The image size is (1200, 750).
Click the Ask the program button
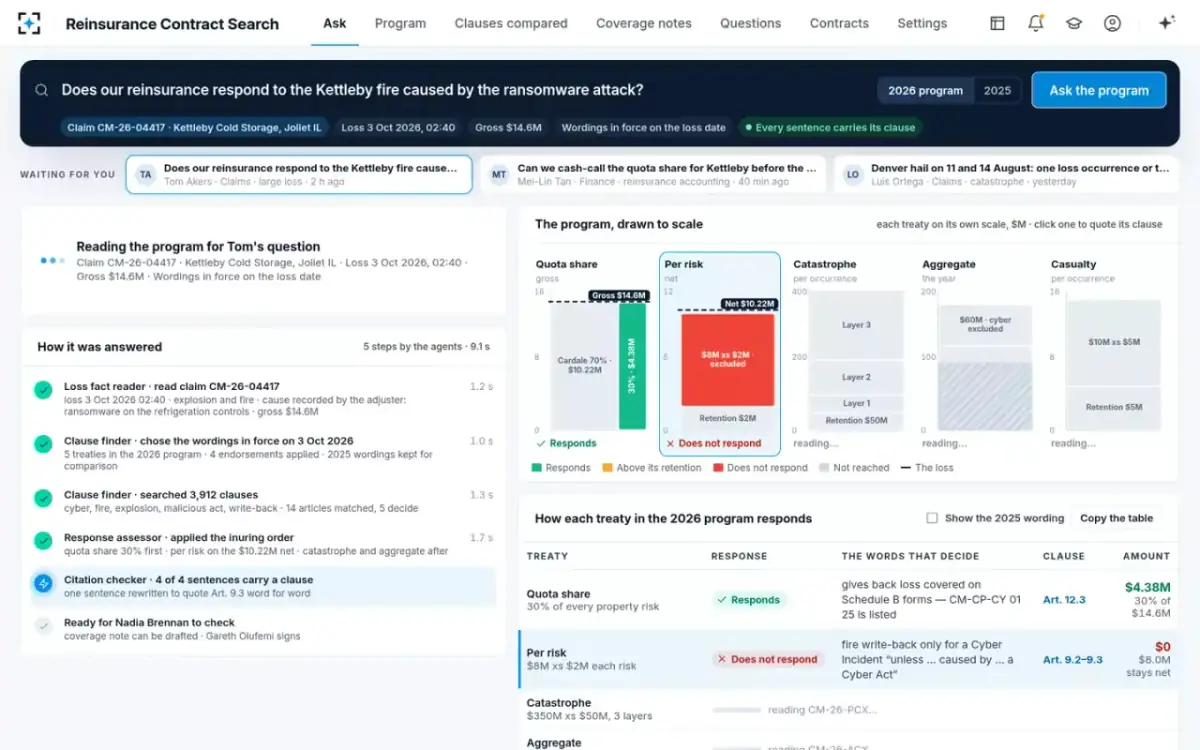coord(1099,90)
